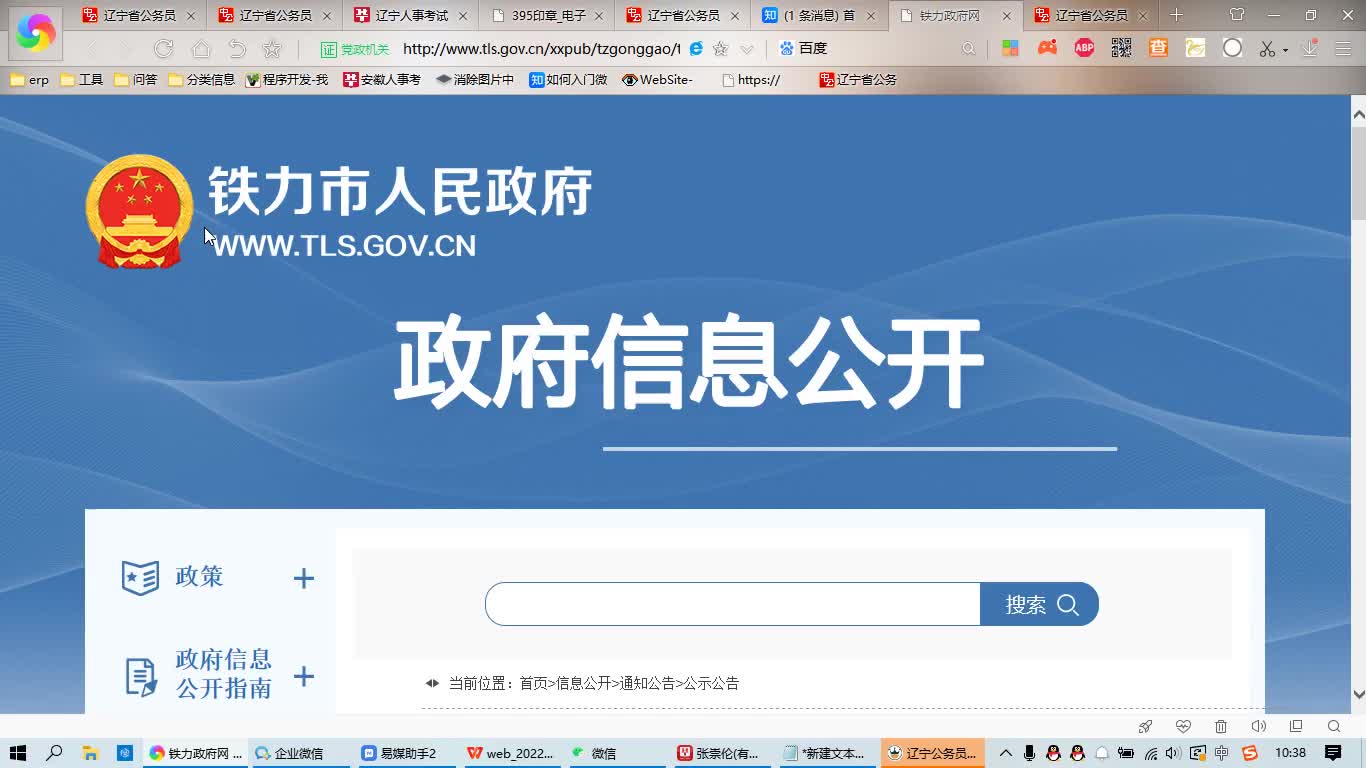1366x768 pixels.
Task: Open the WebSite- bookmark
Action: (x=657, y=80)
